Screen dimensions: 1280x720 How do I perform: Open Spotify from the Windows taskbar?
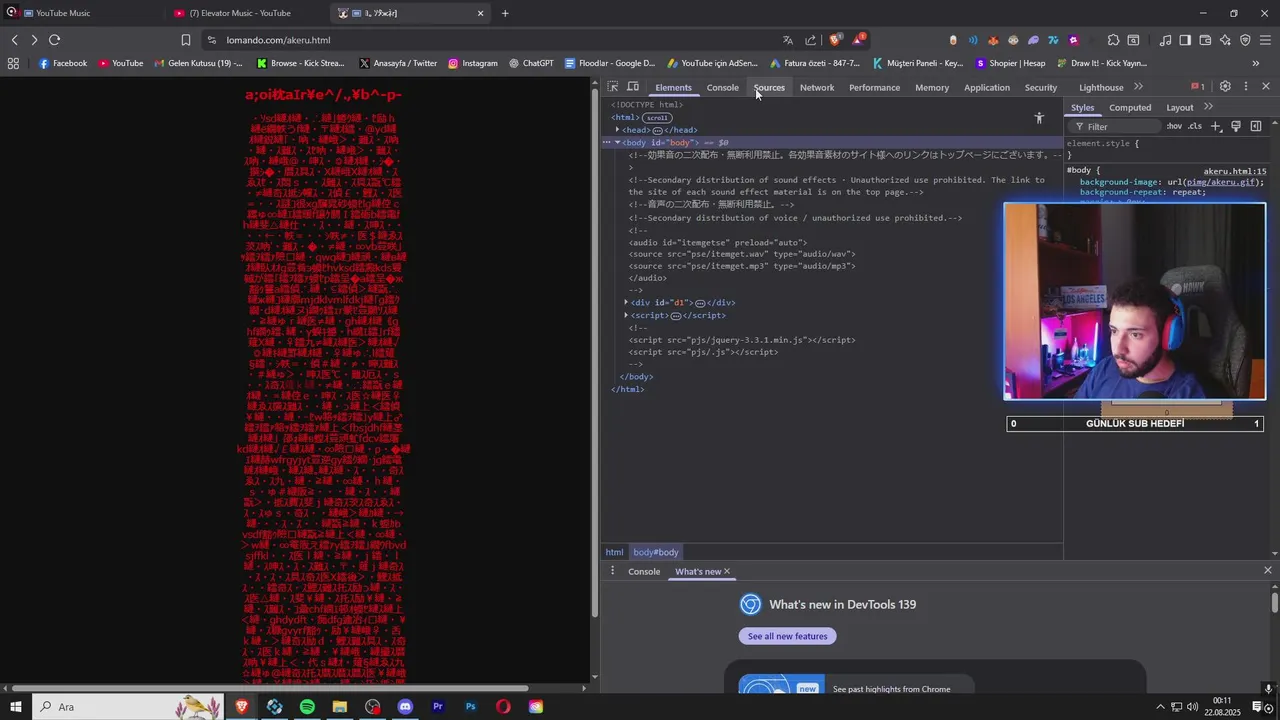coord(307,707)
